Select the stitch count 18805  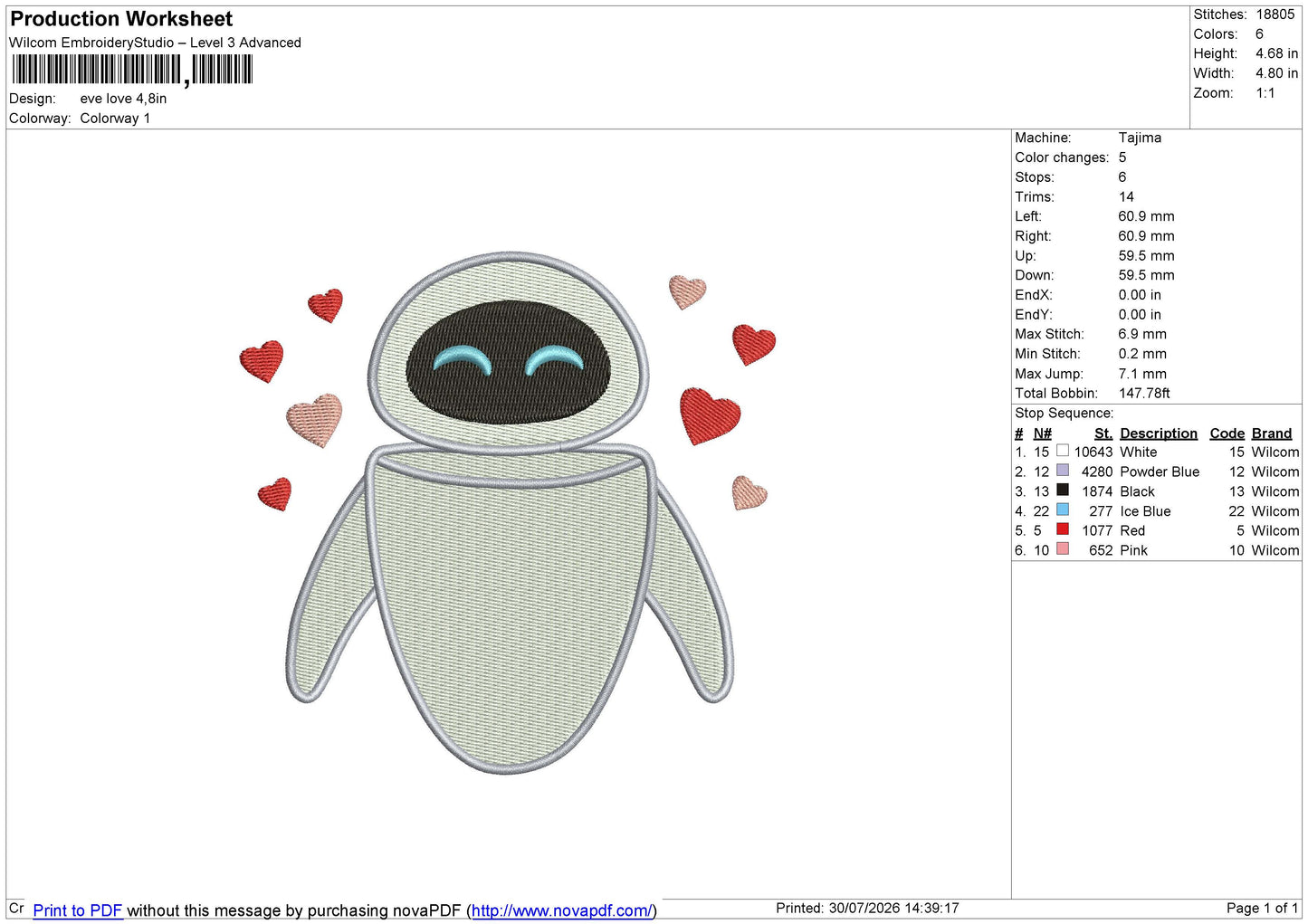point(1275,14)
